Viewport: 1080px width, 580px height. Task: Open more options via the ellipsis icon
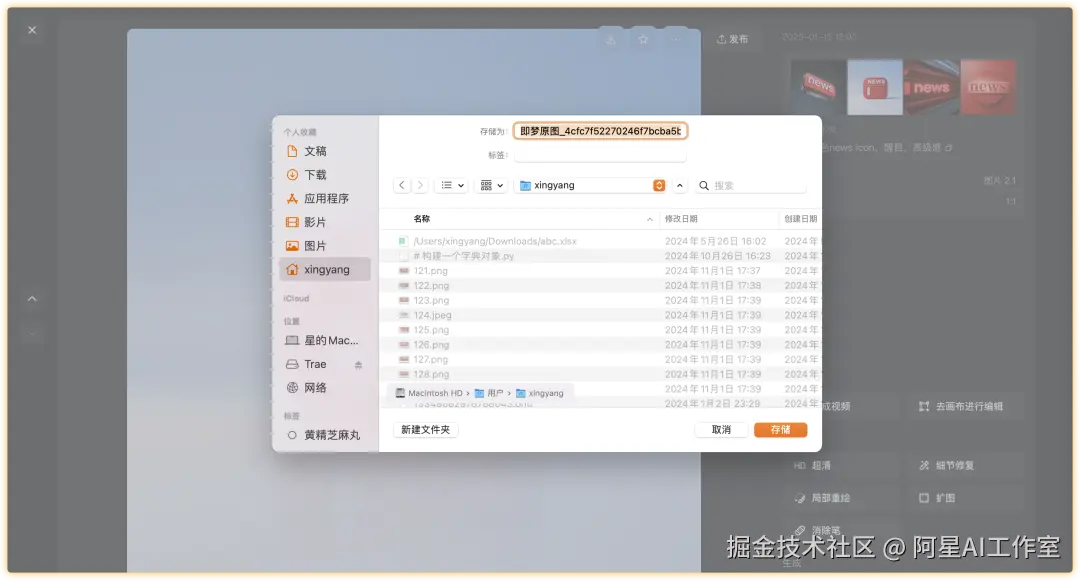tap(676, 39)
